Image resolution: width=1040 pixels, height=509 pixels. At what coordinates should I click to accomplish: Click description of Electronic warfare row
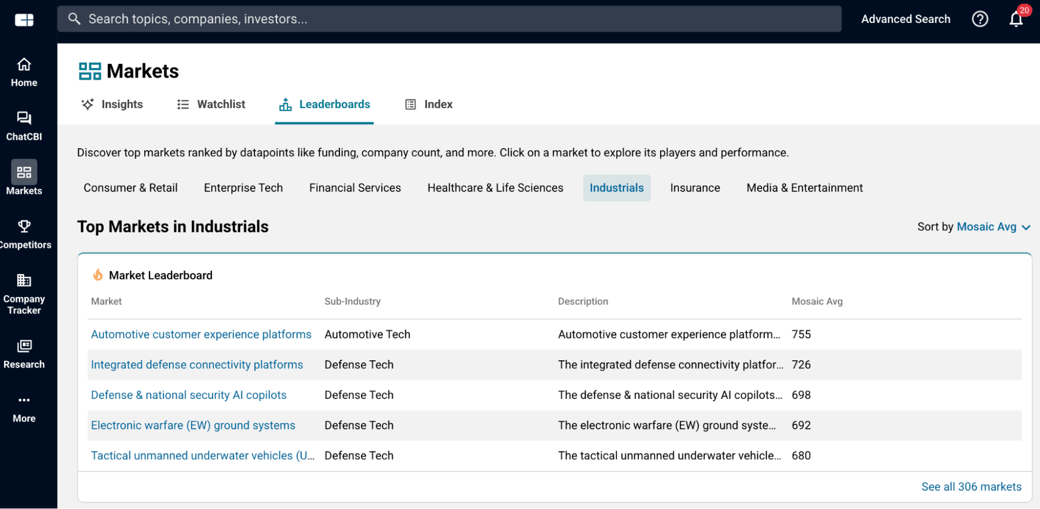pos(669,425)
